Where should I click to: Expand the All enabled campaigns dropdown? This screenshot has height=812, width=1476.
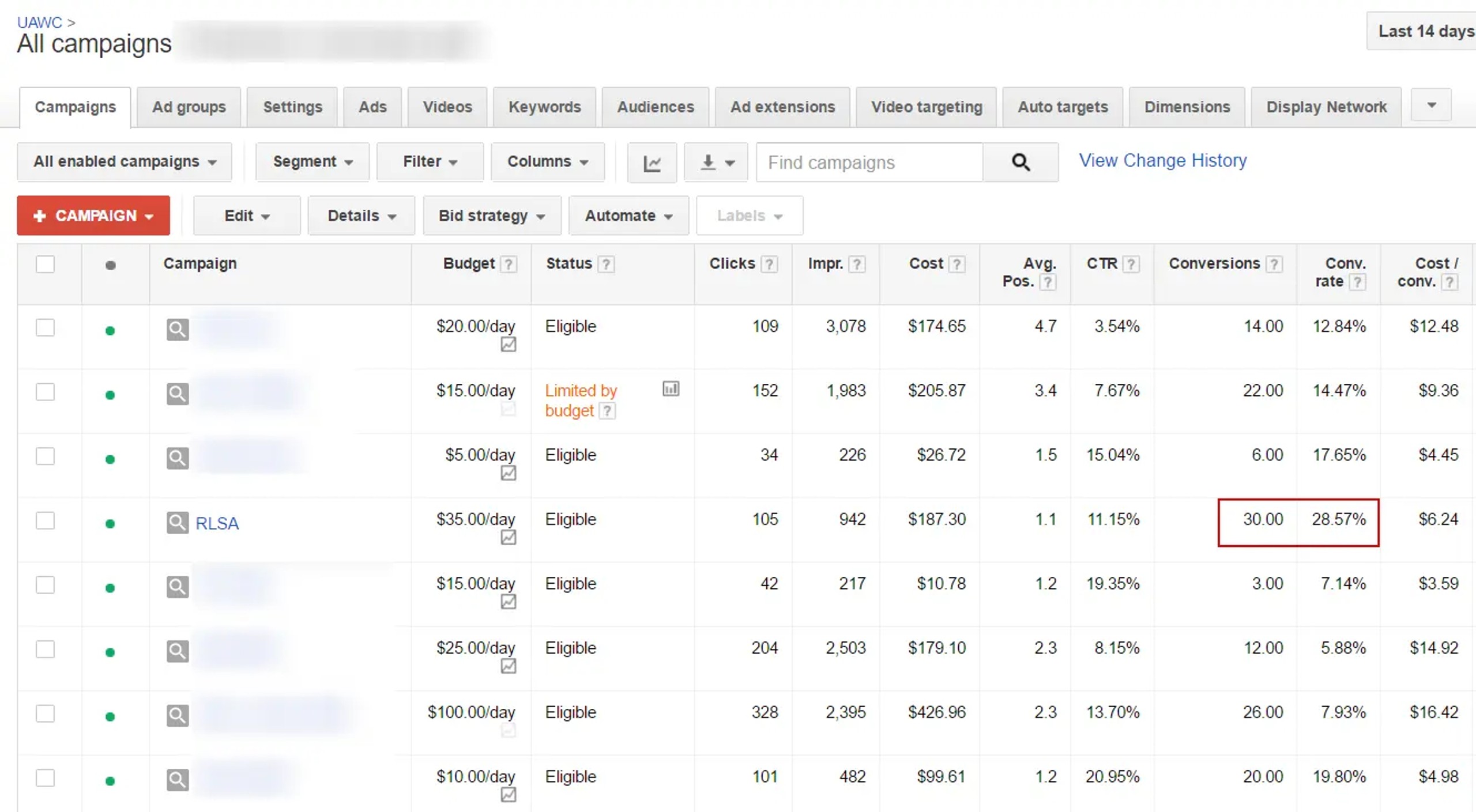point(125,162)
